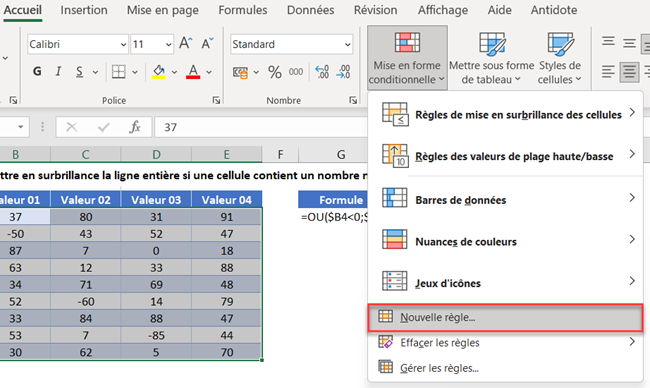Add a decimal place
The width and height of the screenshot is (650, 388).
click(x=322, y=72)
